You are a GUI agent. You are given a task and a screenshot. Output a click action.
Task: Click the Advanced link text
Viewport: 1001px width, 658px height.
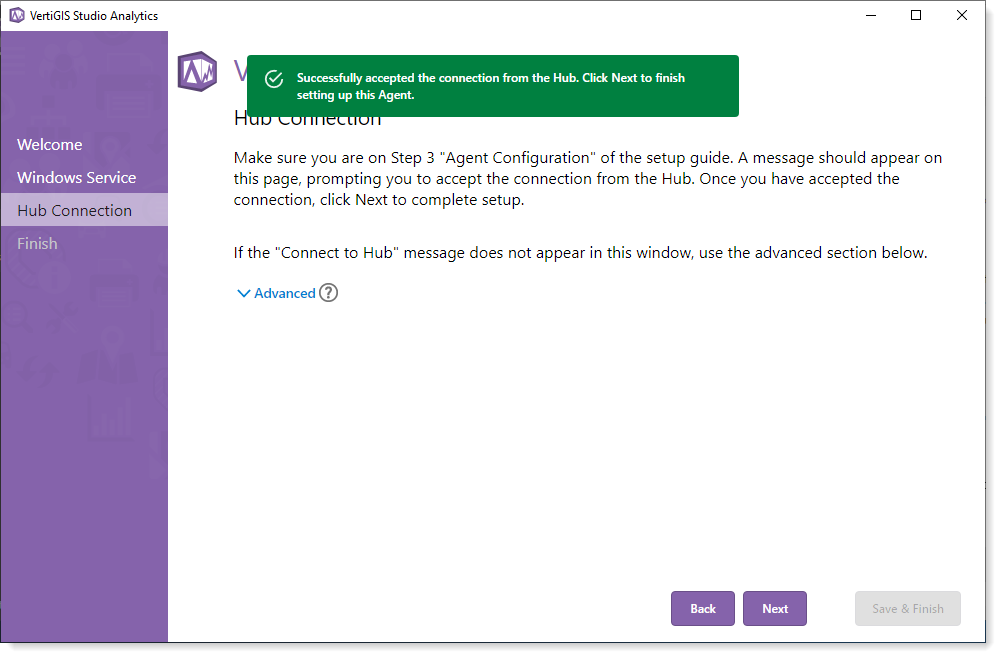point(285,293)
